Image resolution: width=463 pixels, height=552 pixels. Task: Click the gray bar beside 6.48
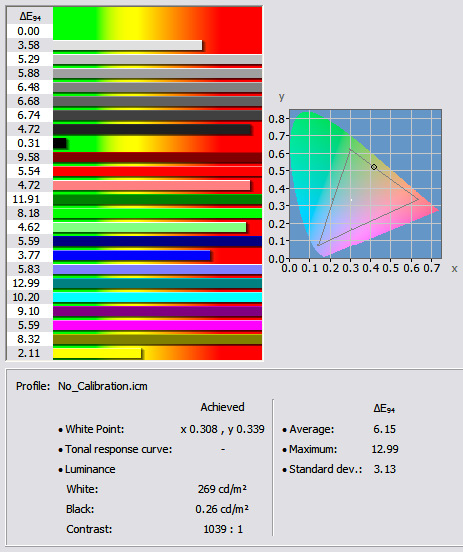pos(157,87)
